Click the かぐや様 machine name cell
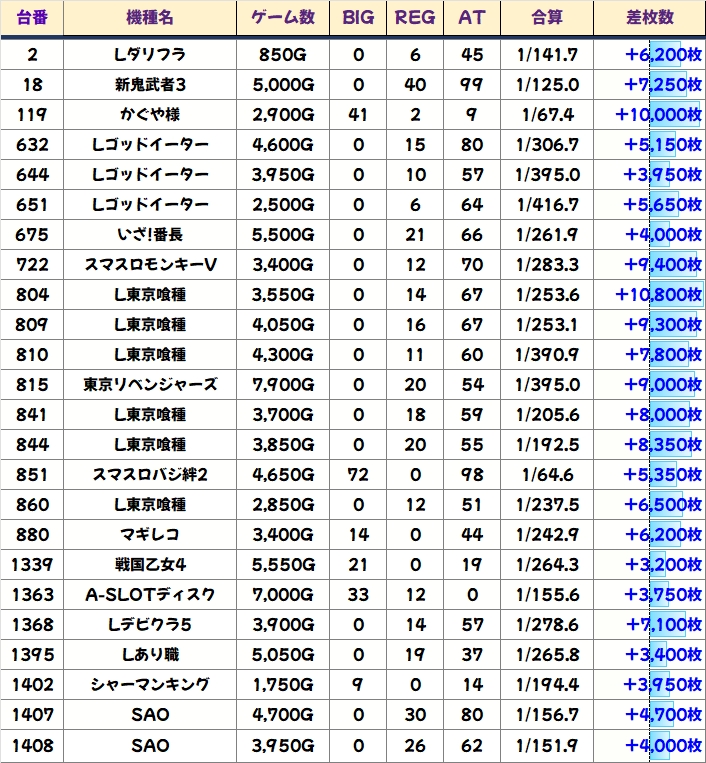706x763 pixels. tap(150, 115)
